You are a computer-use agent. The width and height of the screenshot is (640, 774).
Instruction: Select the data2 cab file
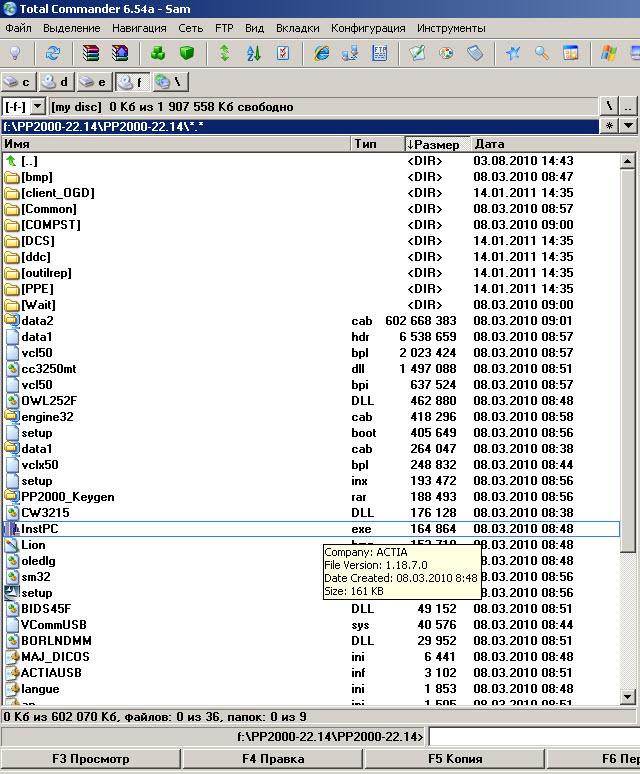311,321
